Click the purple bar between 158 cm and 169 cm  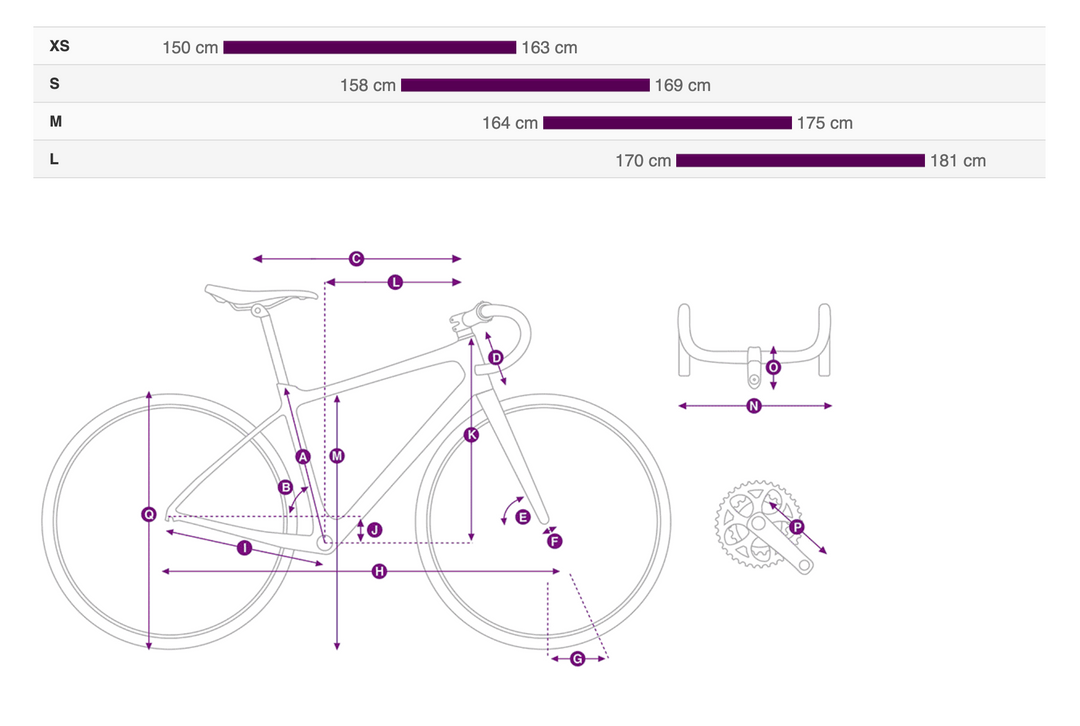(525, 85)
